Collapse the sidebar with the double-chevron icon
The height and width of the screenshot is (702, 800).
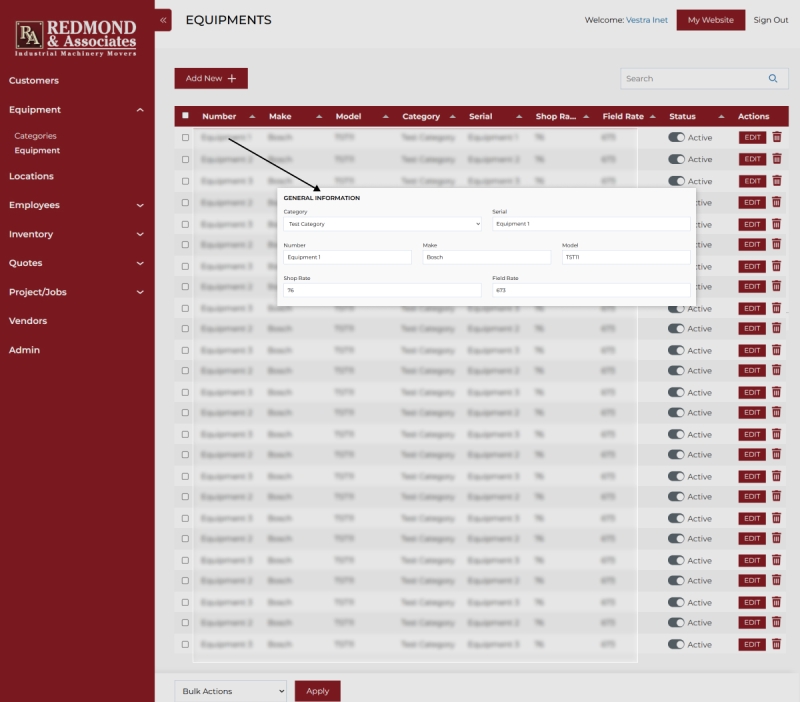pyautogui.click(x=163, y=20)
